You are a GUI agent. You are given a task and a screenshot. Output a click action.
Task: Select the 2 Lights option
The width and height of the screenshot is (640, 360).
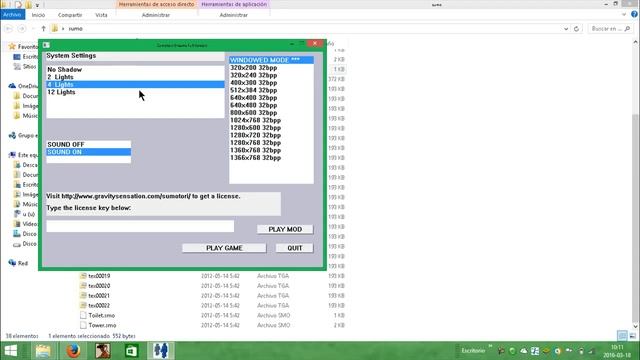tap(135, 77)
